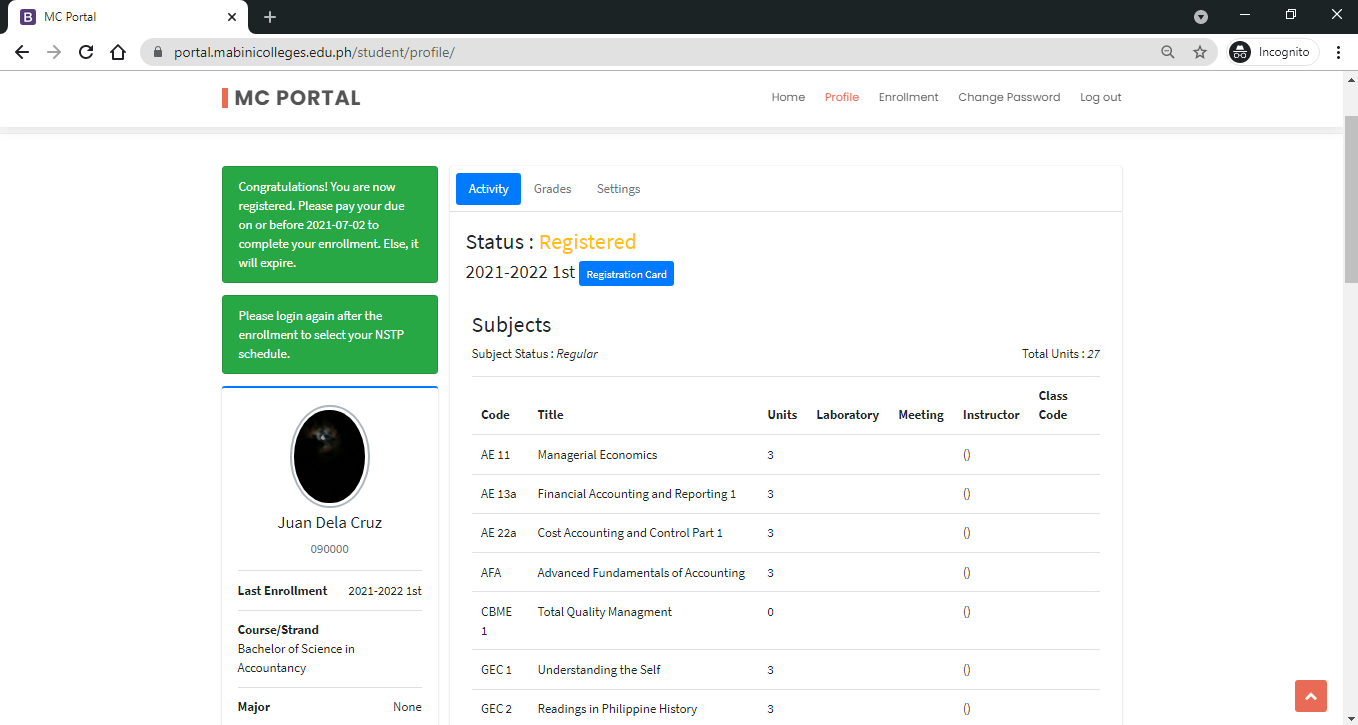Go to the browser home page icon

click(x=118, y=52)
